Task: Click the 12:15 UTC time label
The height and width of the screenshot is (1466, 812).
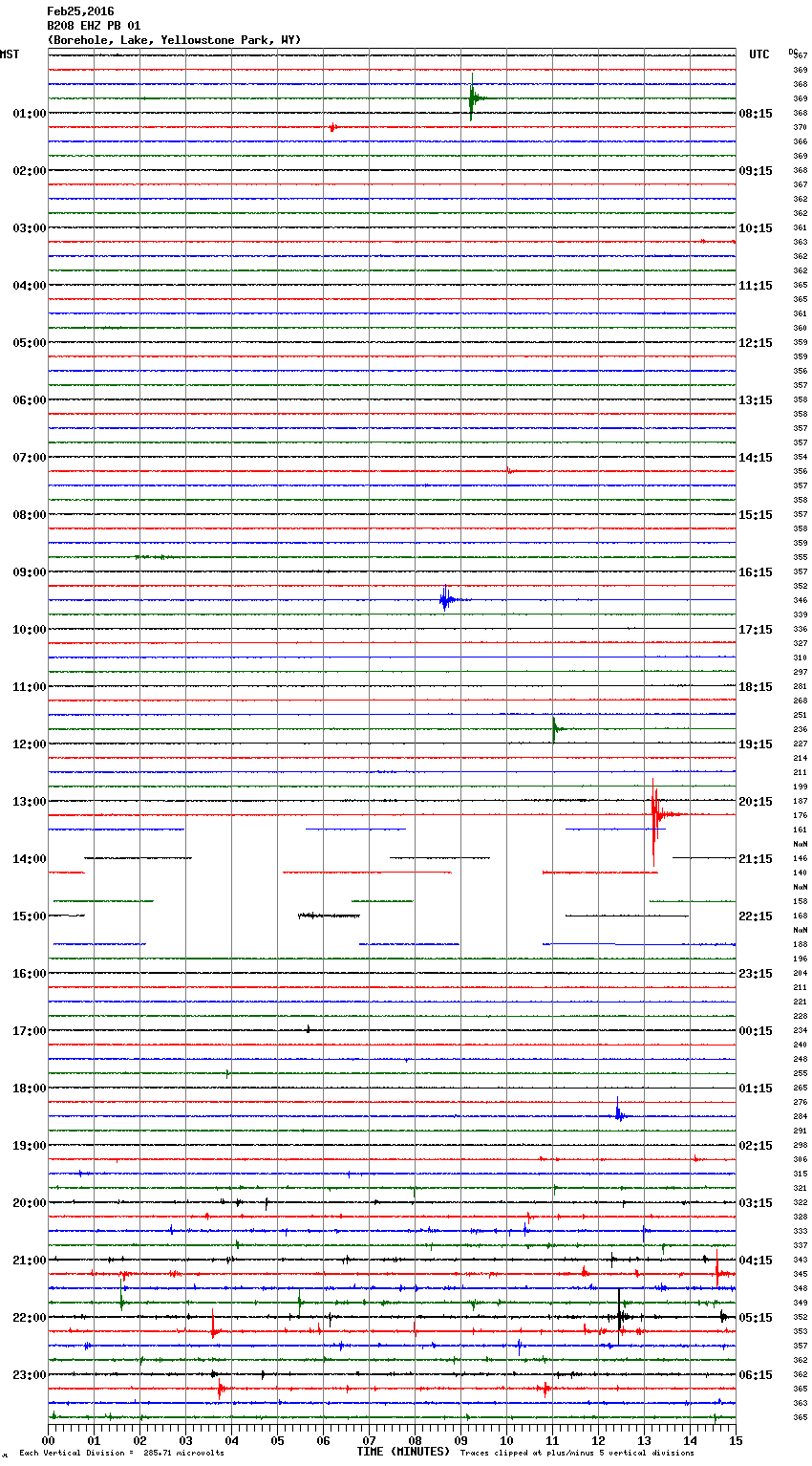Action: (x=756, y=343)
